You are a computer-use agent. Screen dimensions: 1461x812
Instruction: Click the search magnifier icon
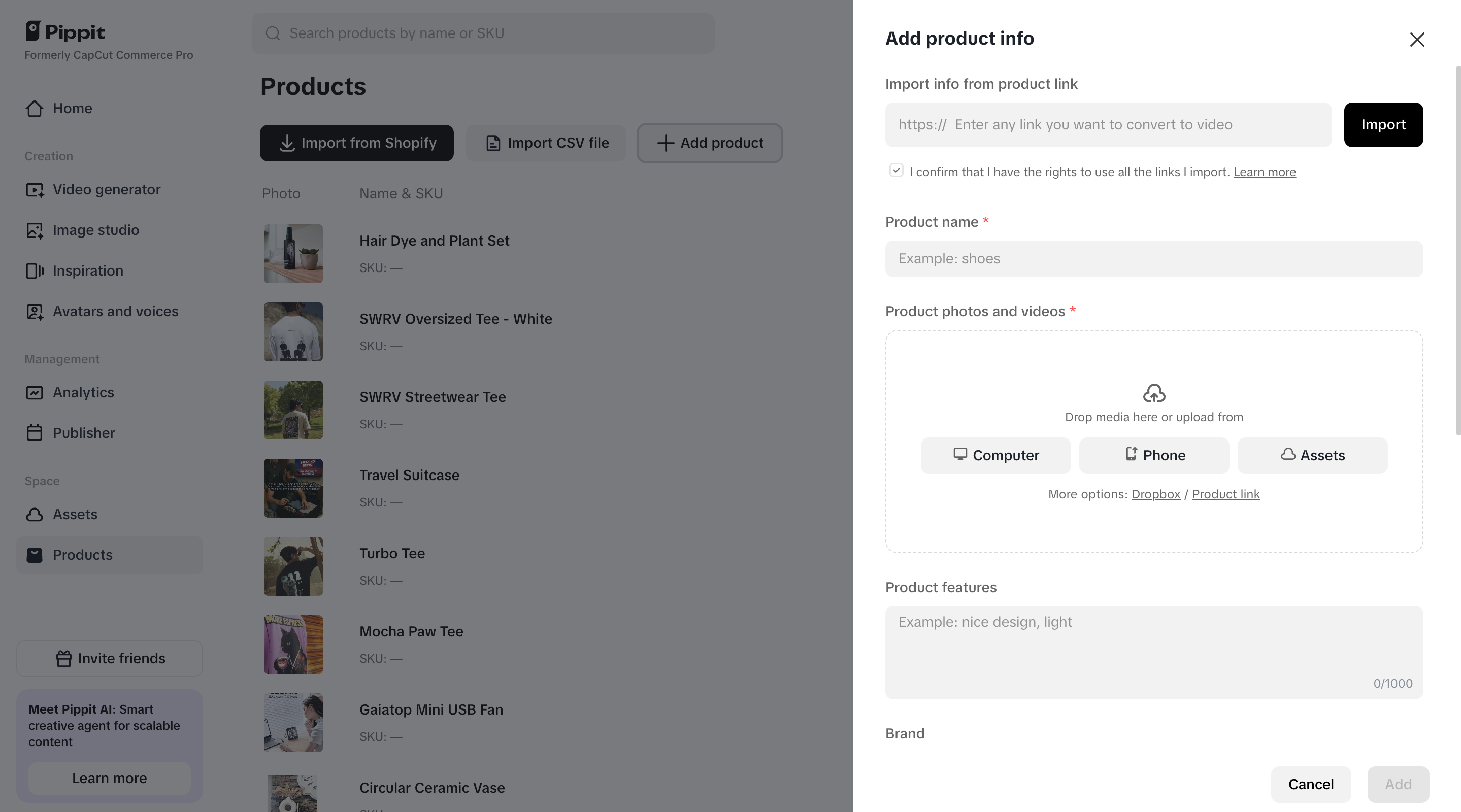[x=272, y=33]
